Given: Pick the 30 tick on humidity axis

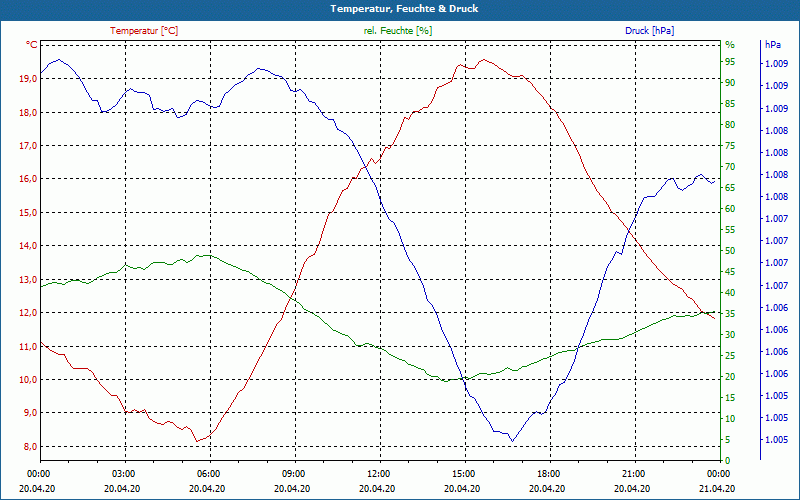Looking at the screenshot, I should click(x=730, y=335).
